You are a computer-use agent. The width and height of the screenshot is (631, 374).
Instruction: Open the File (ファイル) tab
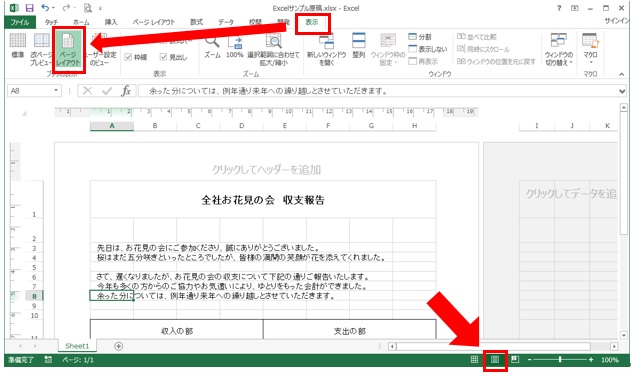tap(20, 22)
